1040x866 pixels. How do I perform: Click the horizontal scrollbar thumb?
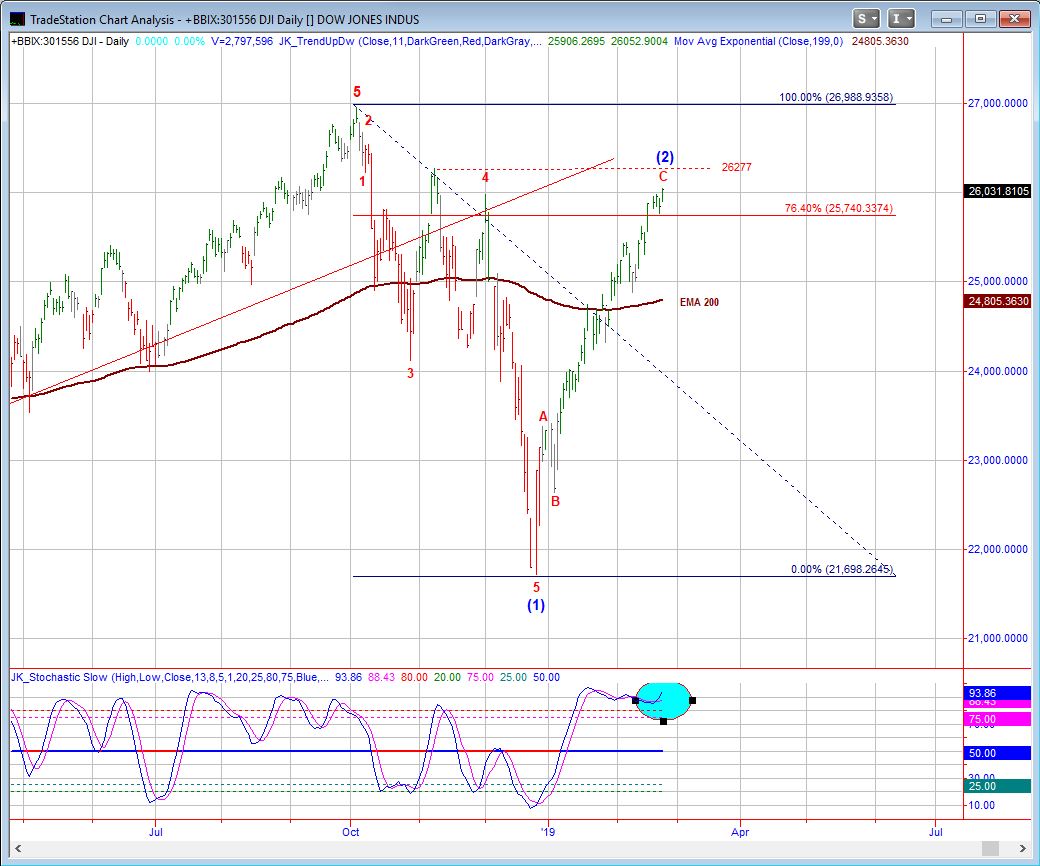click(990, 848)
